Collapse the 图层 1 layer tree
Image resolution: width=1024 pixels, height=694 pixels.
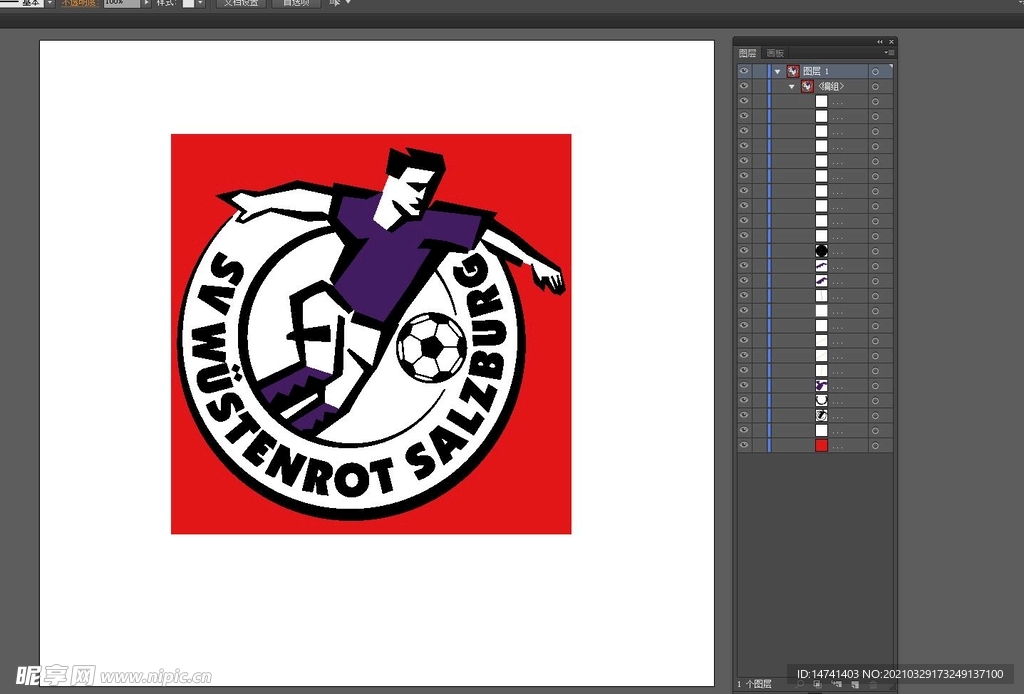point(777,71)
